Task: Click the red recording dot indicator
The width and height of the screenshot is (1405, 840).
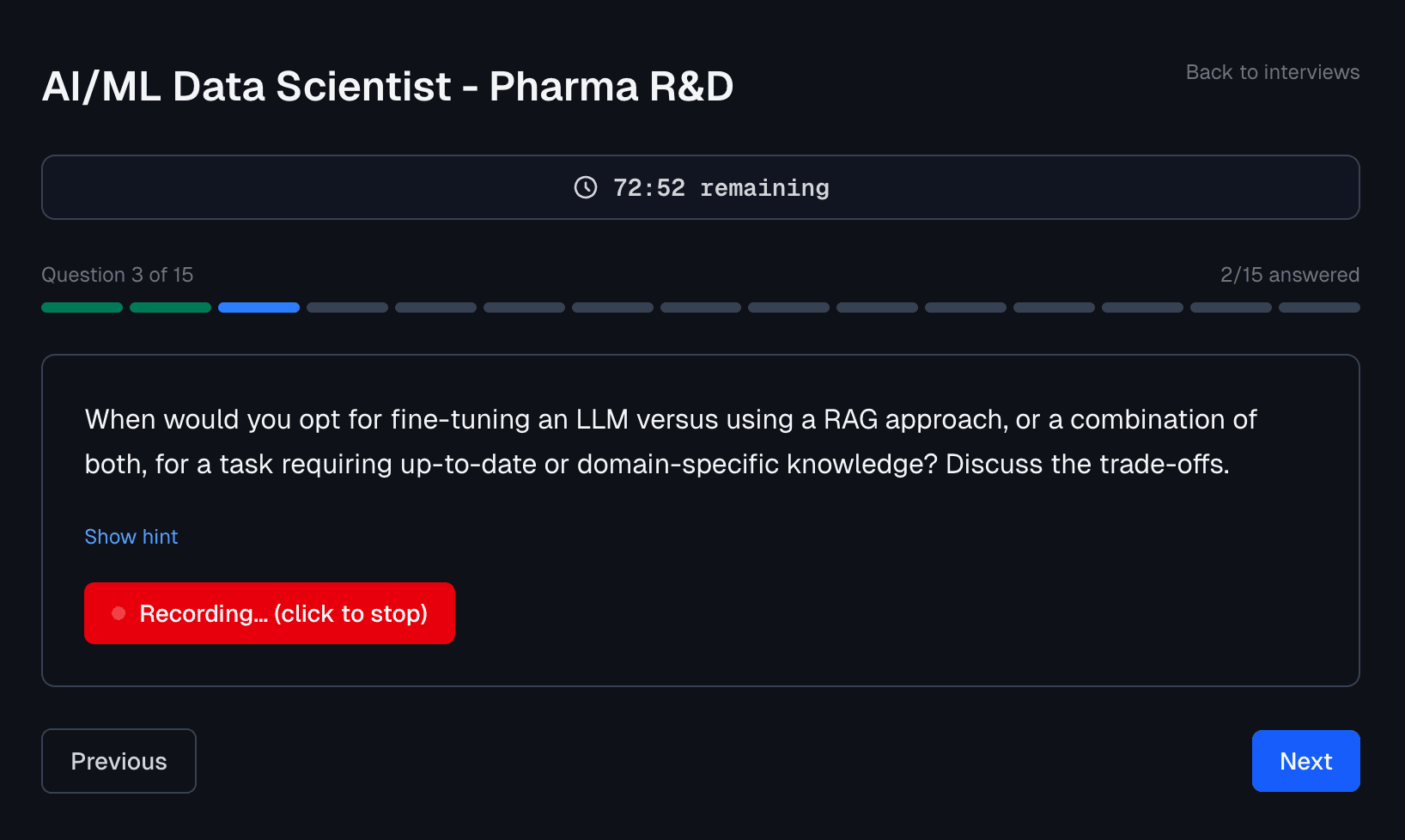Action: click(119, 613)
